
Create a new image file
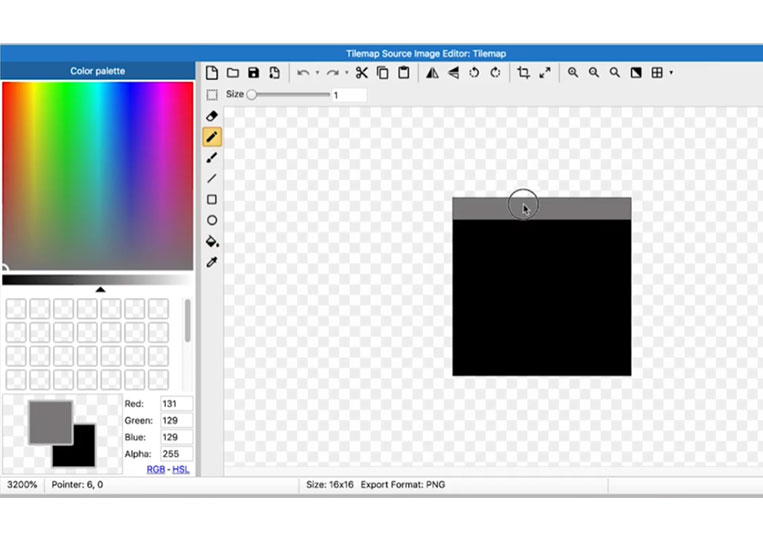click(x=212, y=73)
